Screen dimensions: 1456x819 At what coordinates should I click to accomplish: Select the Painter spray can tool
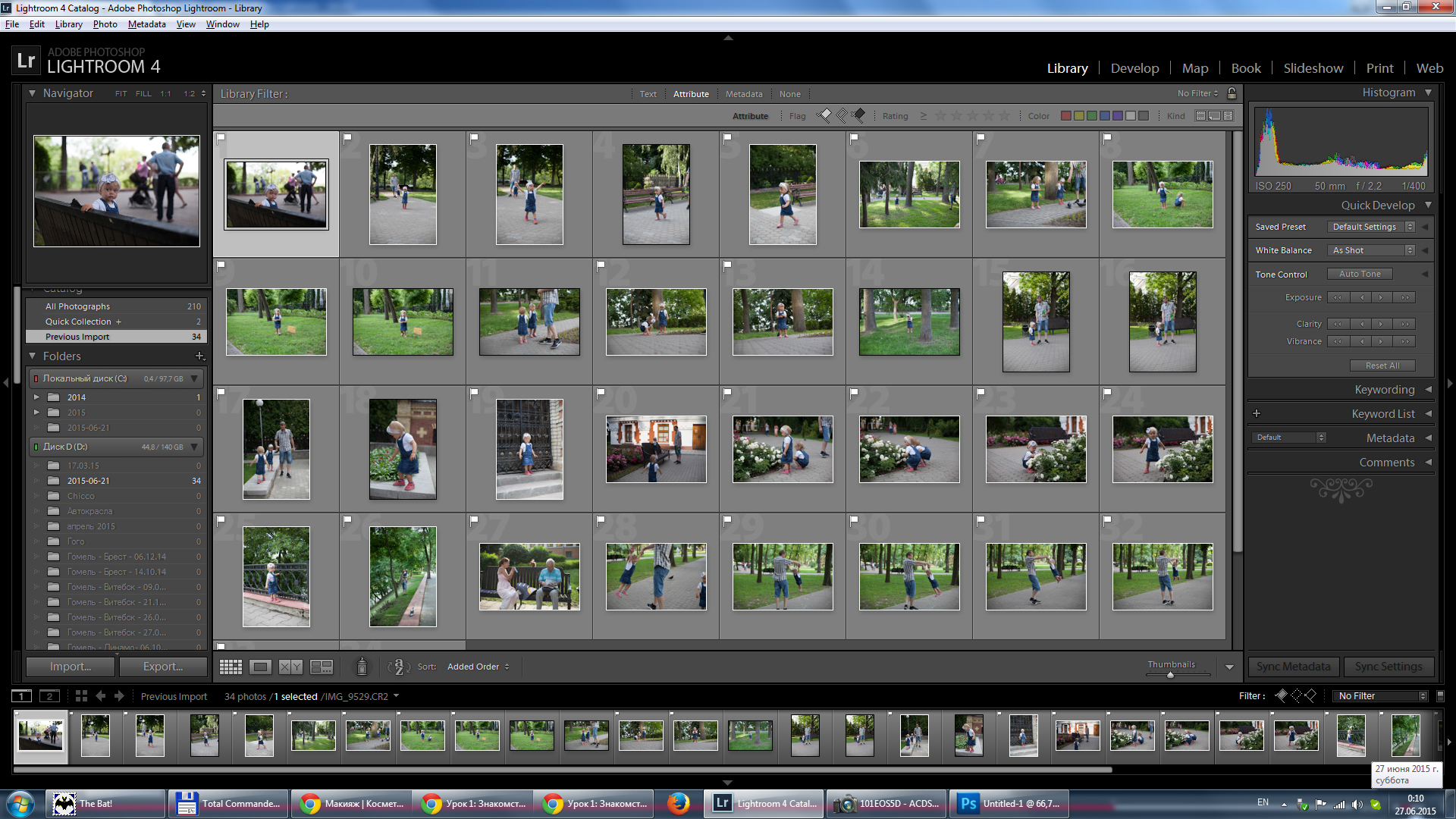(362, 667)
